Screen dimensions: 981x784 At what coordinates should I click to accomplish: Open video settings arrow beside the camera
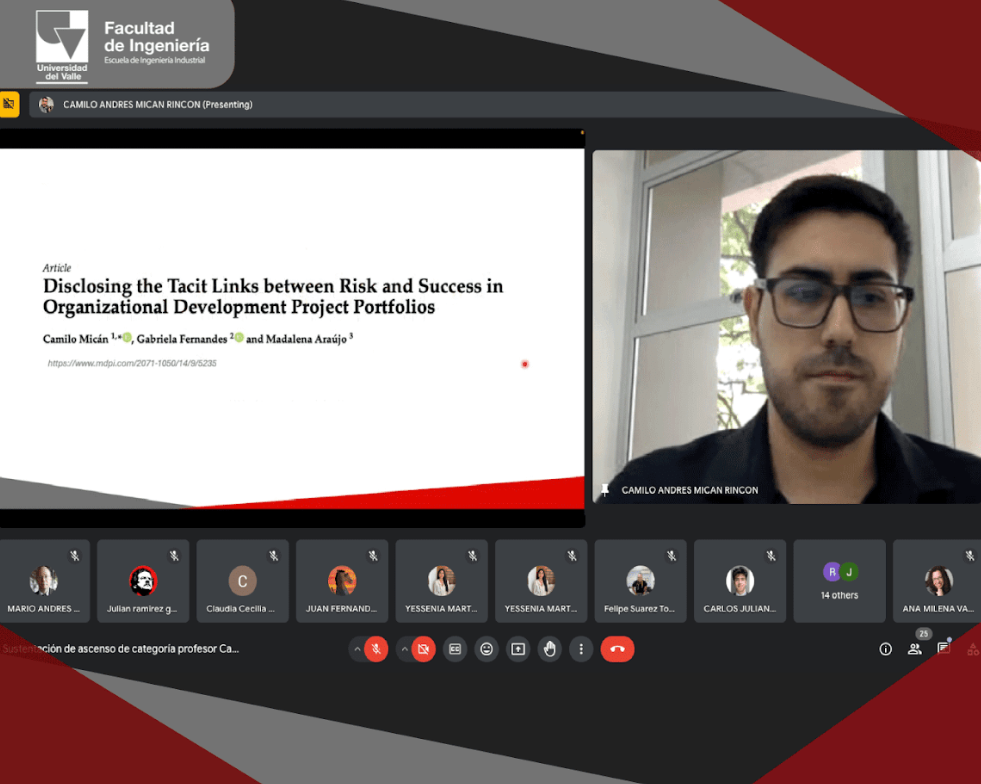pos(405,649)
